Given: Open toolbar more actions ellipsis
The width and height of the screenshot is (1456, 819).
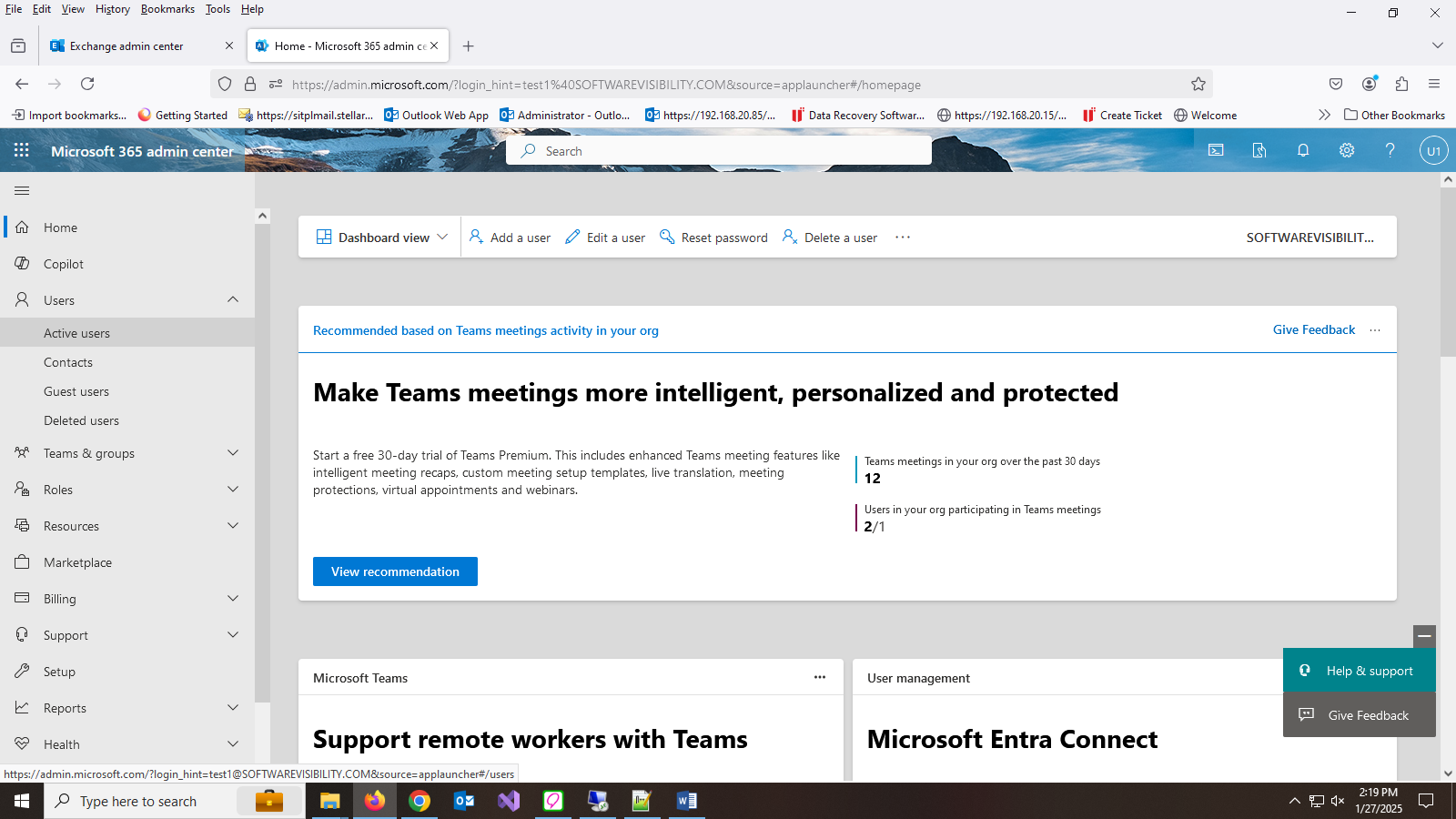Looking at the screenshot, I should [x=903, y=238].
